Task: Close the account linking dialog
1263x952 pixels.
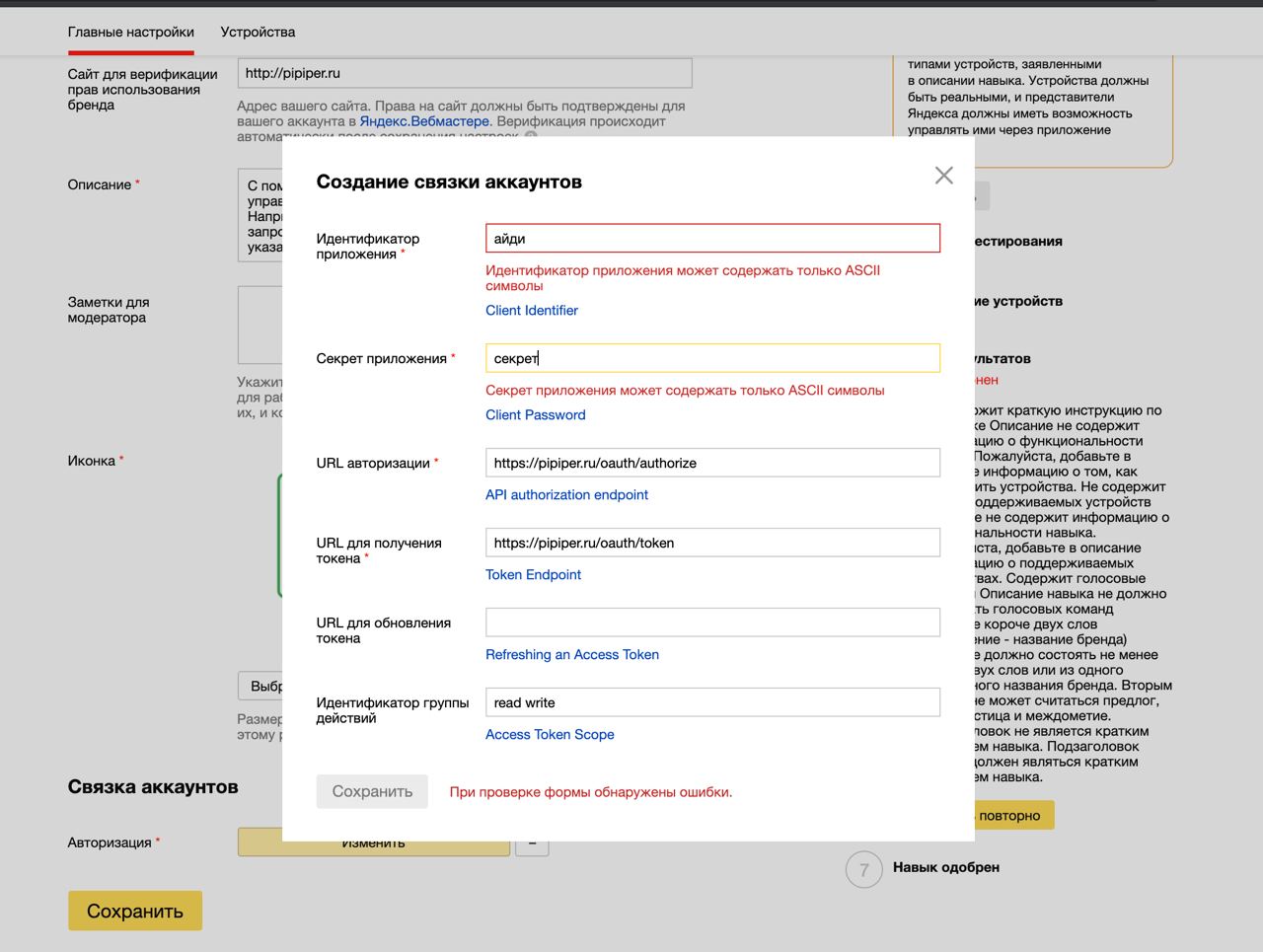Action: click(943, 176)
